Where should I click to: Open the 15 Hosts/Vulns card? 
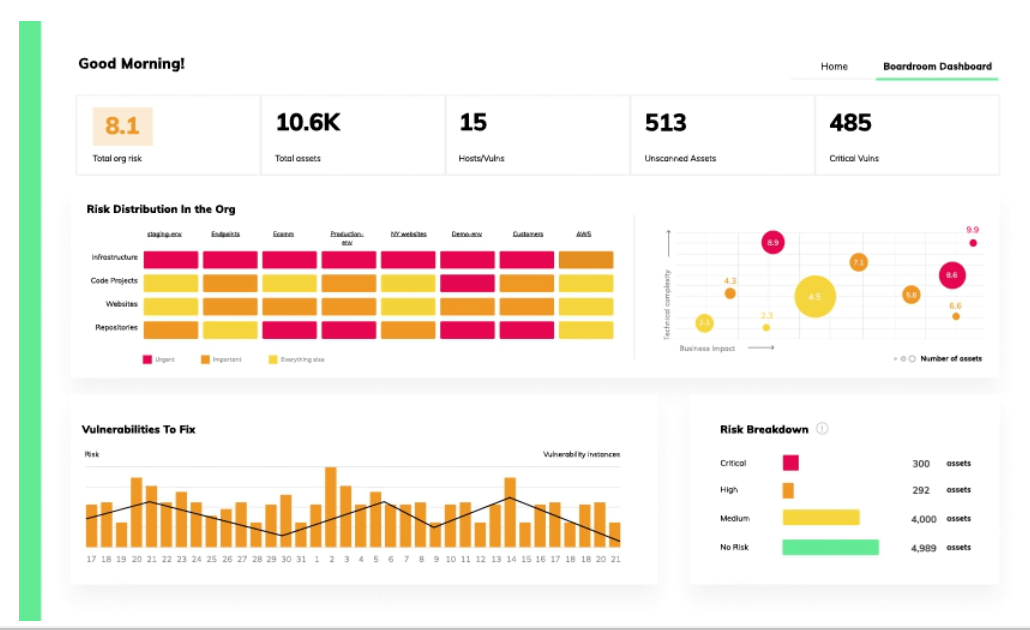(x=537, y=135)
